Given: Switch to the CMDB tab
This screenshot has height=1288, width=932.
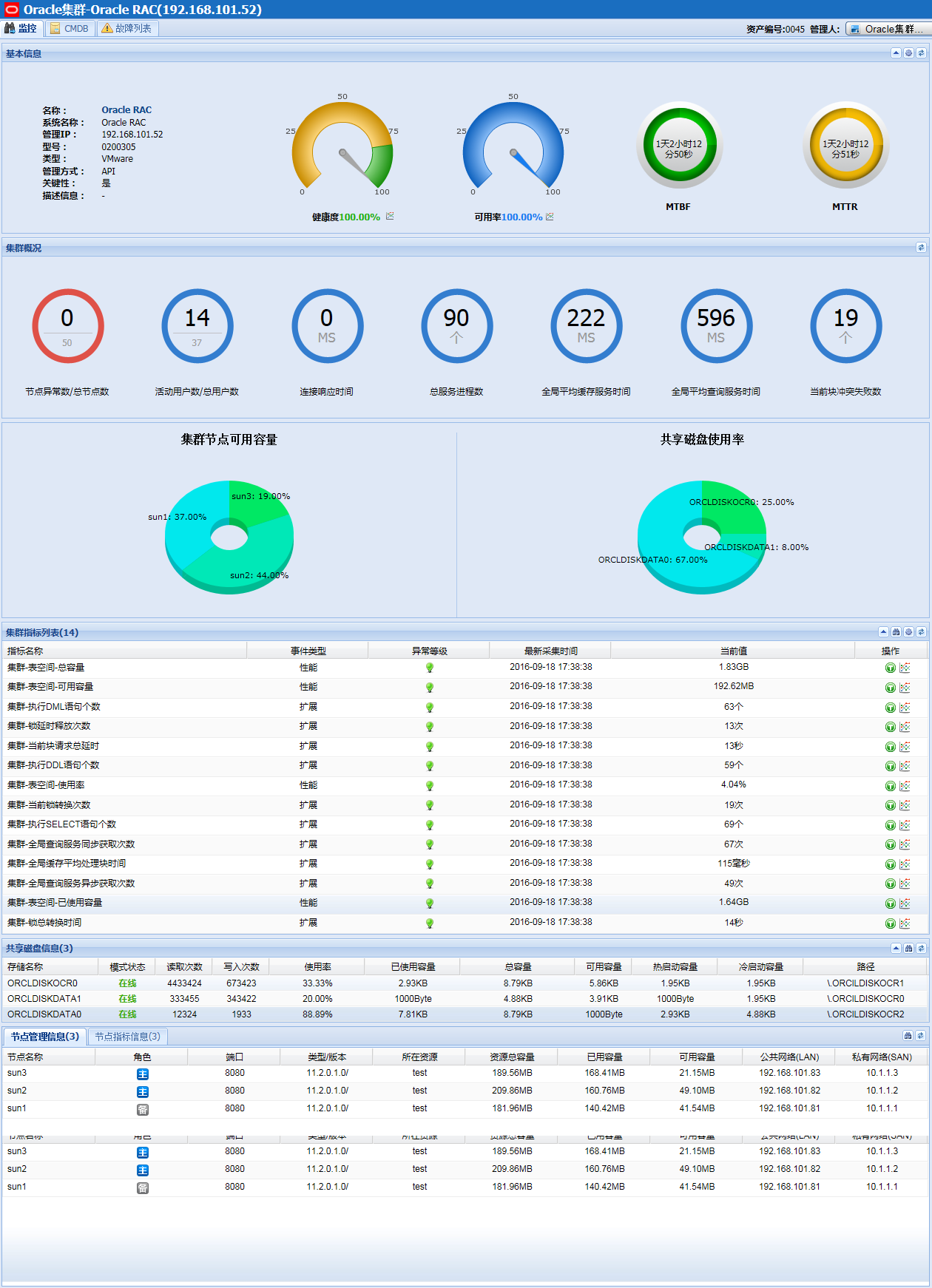Looking at the screenshot, I should pyautogui.click(x=70, y=28).
